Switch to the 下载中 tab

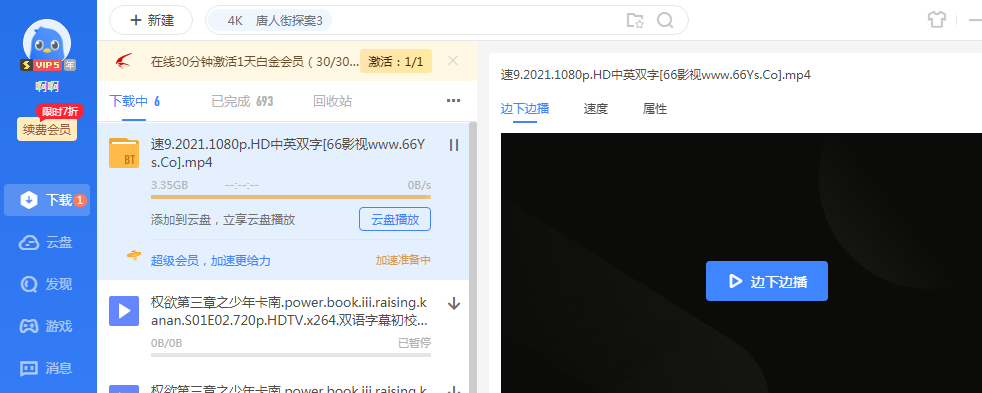135,101
